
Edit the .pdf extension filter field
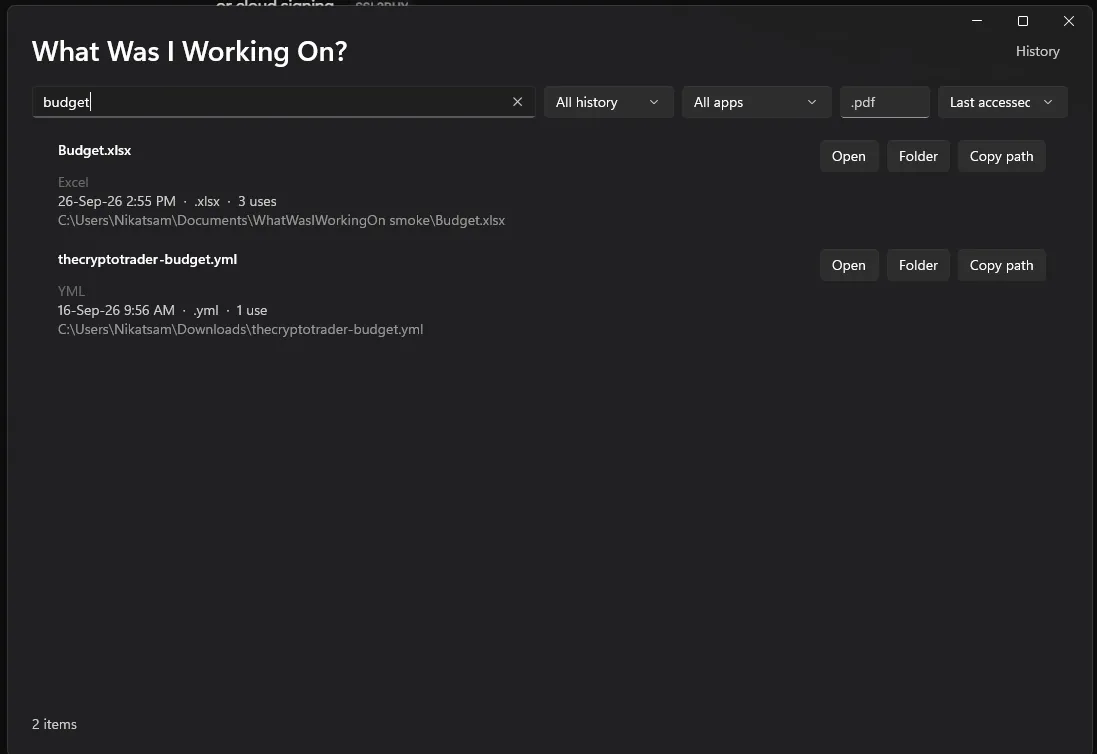coord(884,102)
